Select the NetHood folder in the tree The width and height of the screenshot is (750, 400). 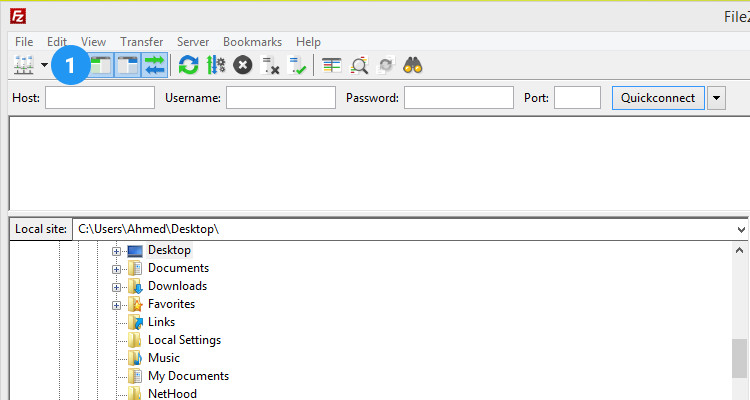[172, 394]
